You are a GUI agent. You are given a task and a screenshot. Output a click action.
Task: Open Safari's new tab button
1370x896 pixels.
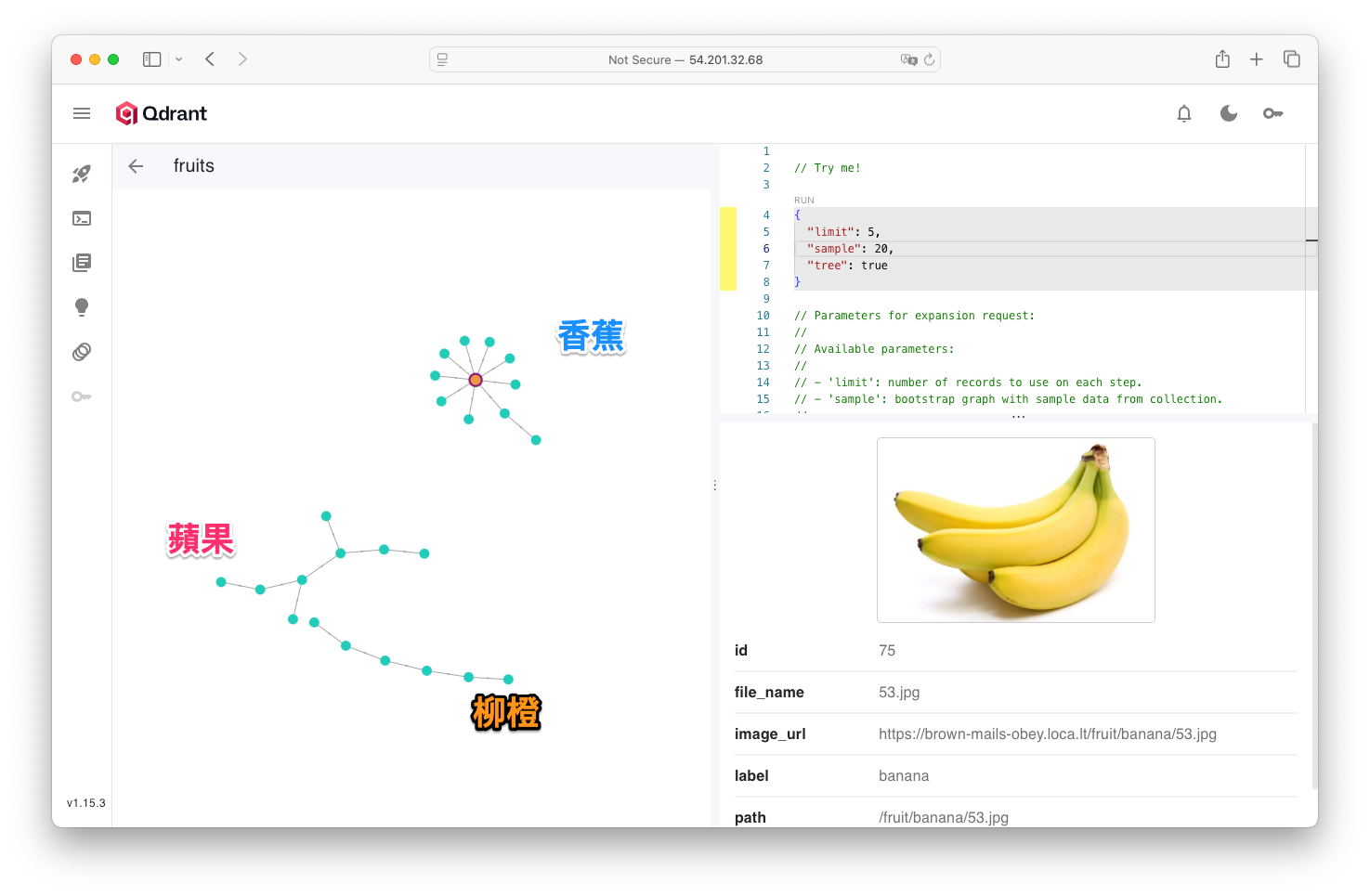pyautogui.click(x=1256, y=59)
